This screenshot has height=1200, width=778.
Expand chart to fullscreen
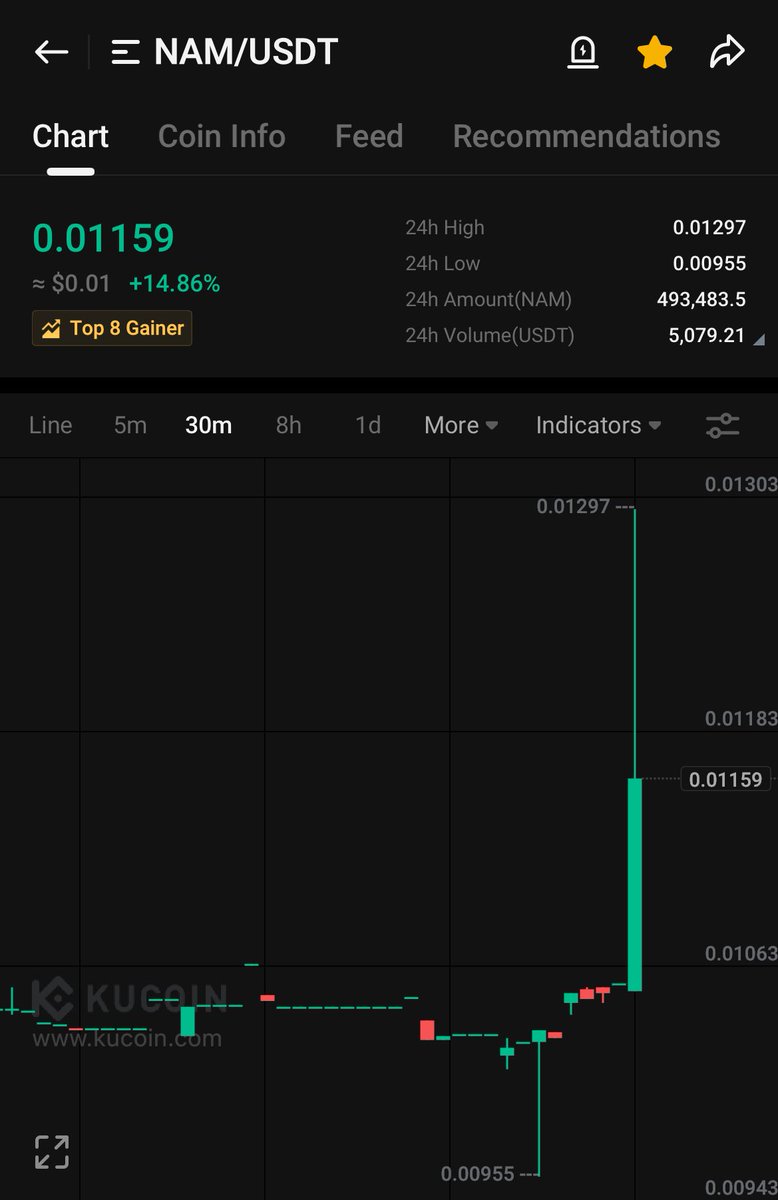click(52, 1151)
